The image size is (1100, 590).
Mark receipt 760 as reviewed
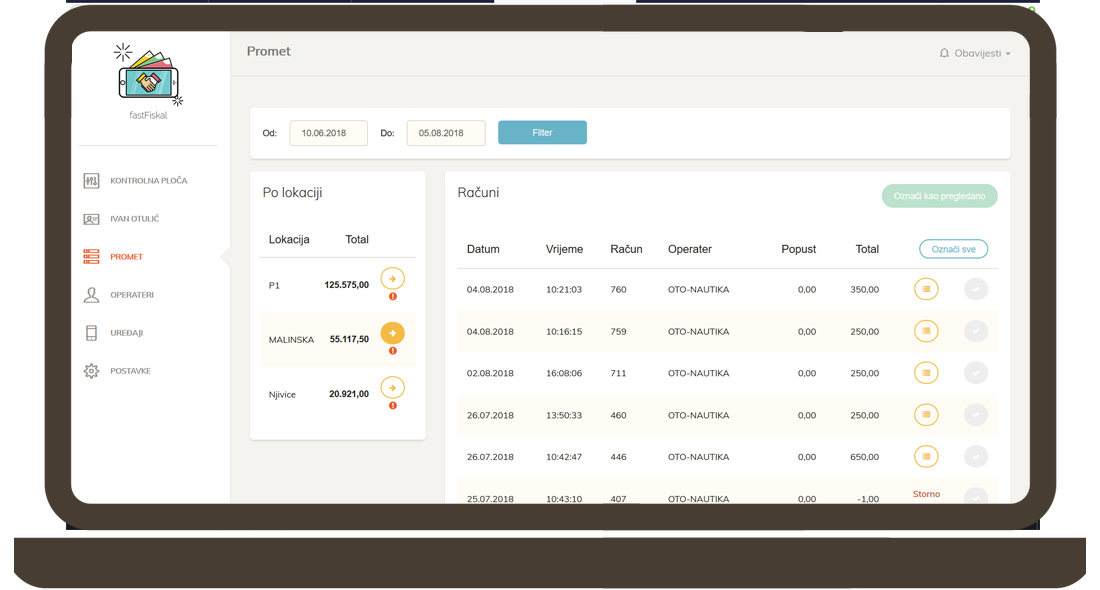click(x=975, y=289)
